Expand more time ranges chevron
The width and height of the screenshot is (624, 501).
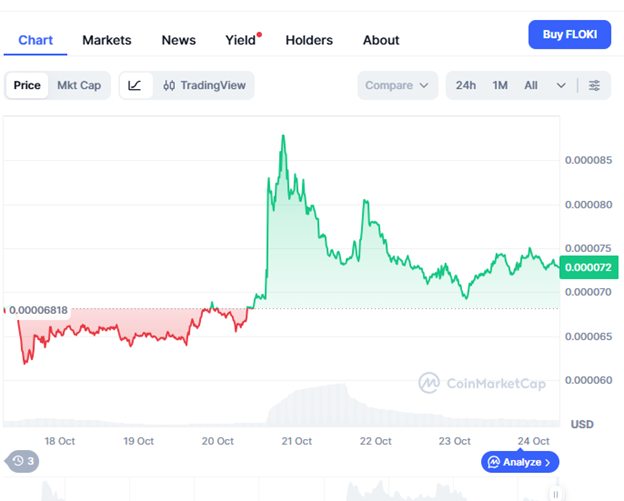561,86
